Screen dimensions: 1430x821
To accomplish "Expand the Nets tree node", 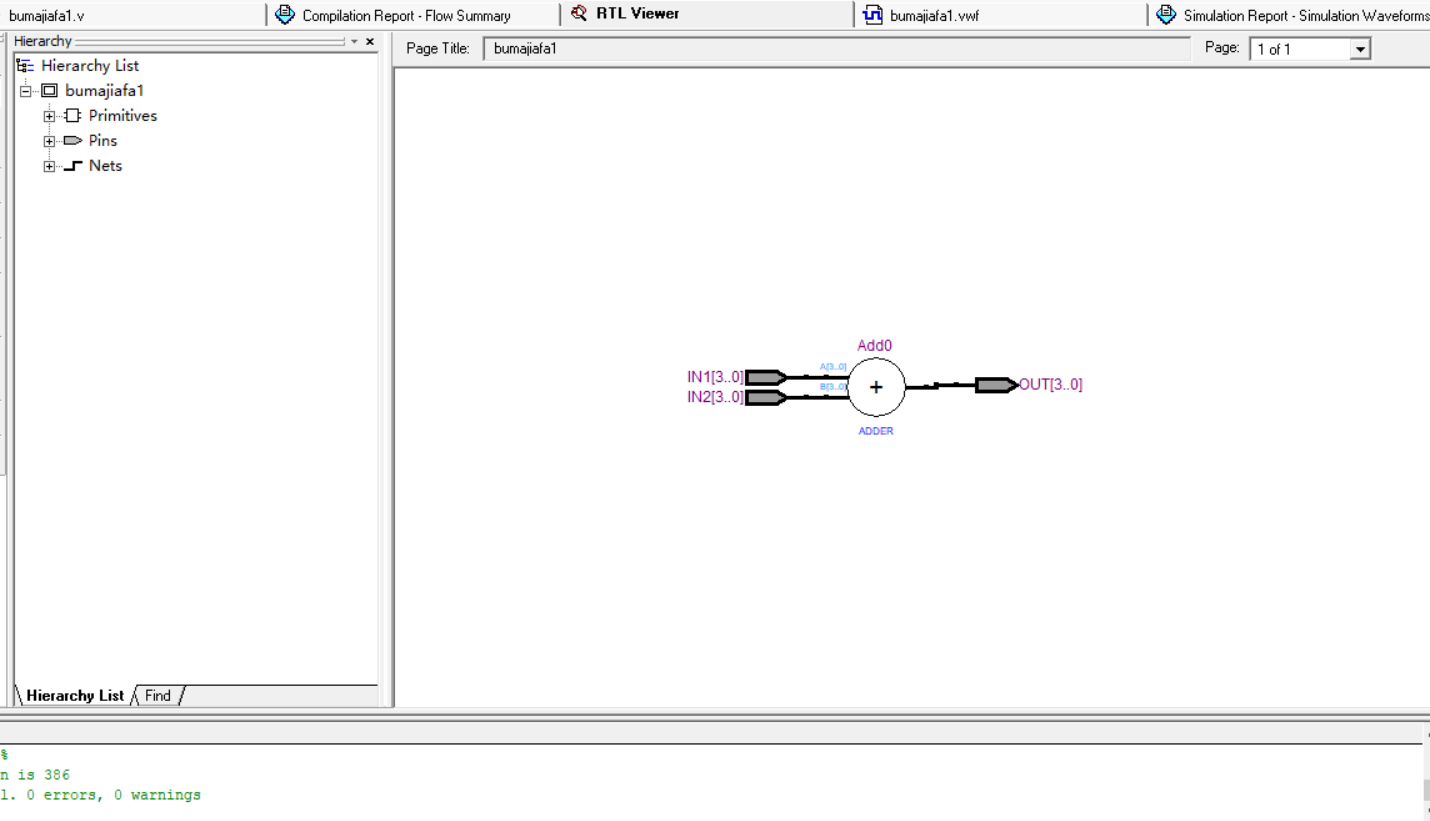I will [49, 166].
